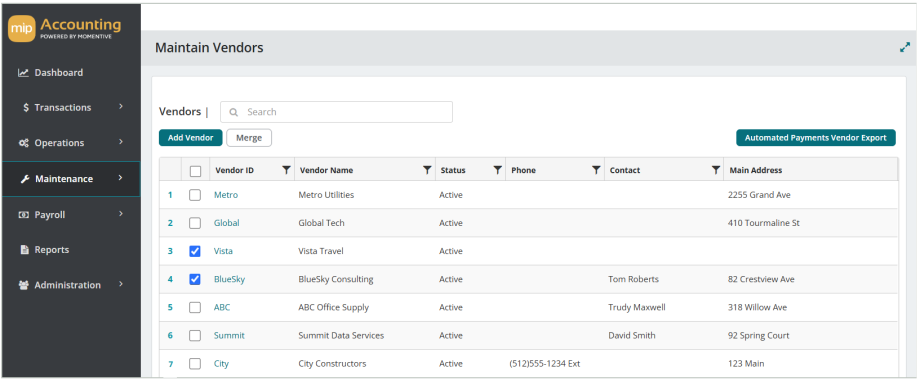Check the Metro vendor checkbox
The height and width of the screenshot is (380, 920).
[195, 195]
